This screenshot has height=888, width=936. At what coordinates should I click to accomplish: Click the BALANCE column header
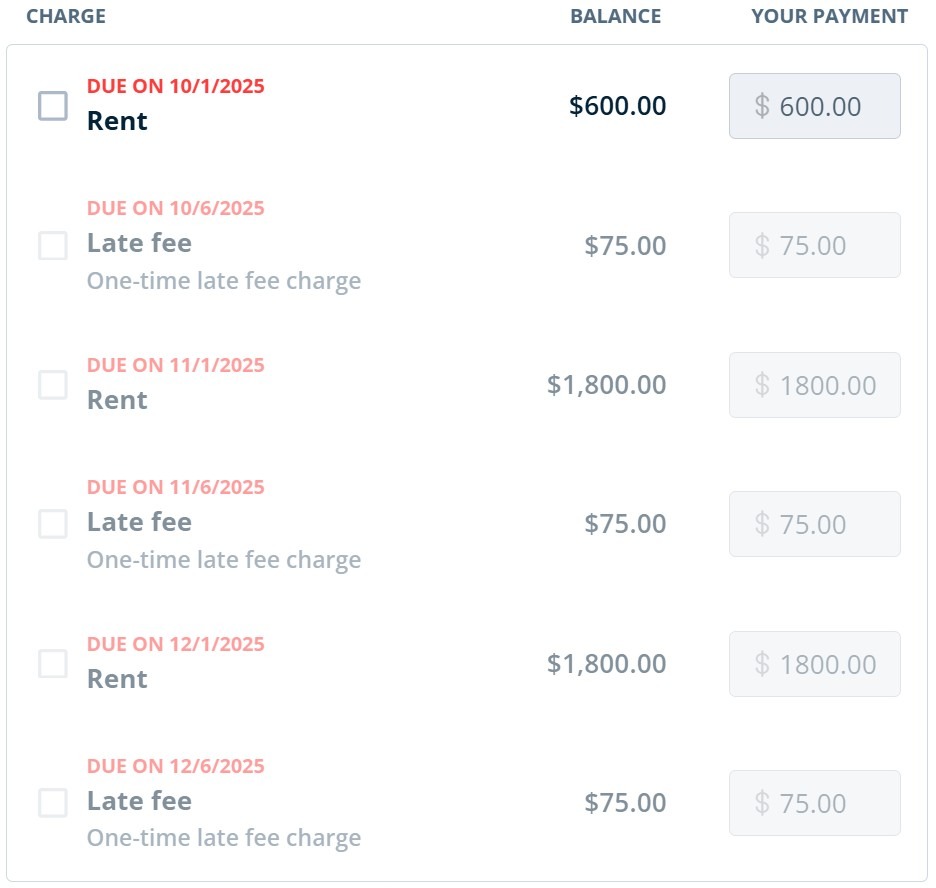pos(615,16)
